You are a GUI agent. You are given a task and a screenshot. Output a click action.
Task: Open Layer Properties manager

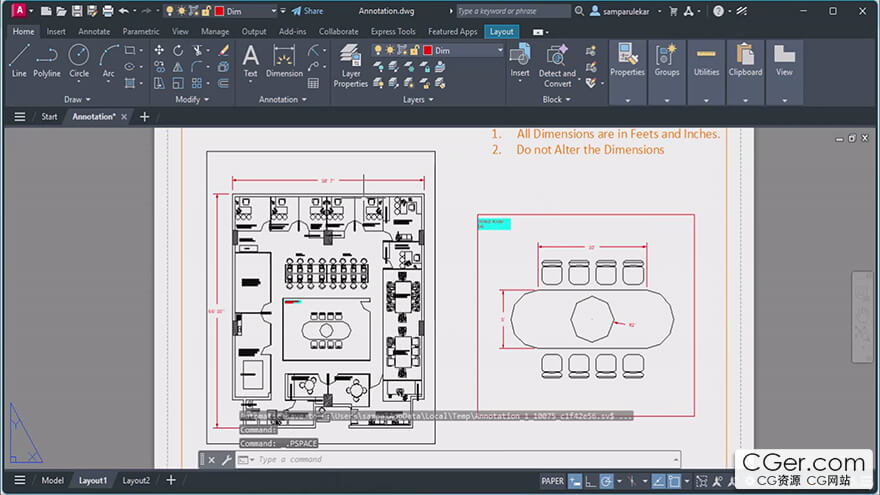pyautogui.click(x=351, y=66)
